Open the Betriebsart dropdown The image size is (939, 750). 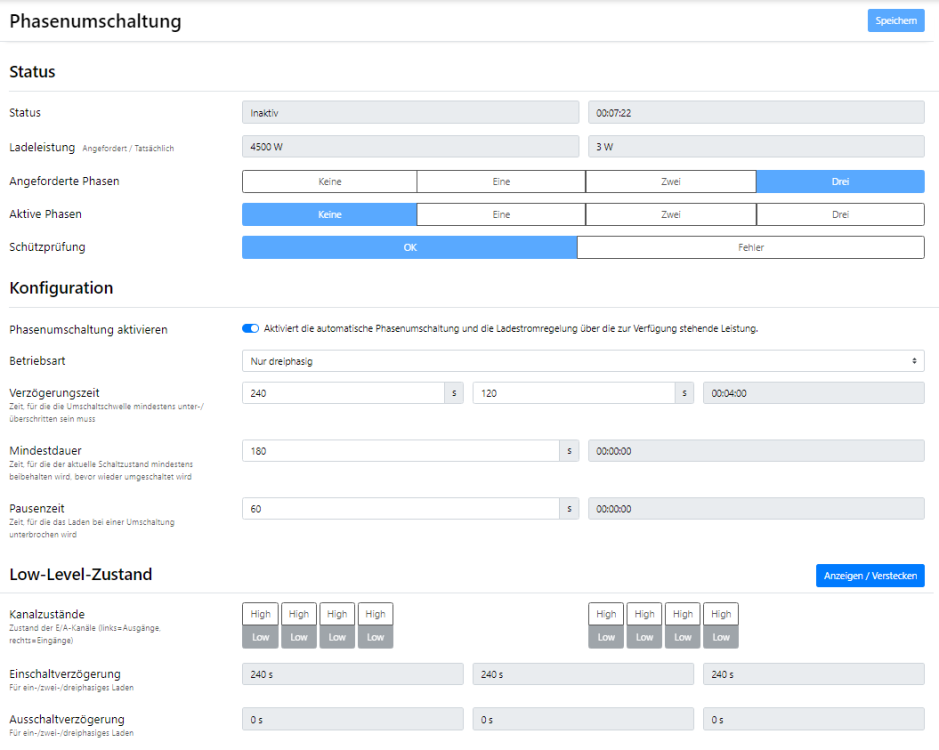coord(582,361)
